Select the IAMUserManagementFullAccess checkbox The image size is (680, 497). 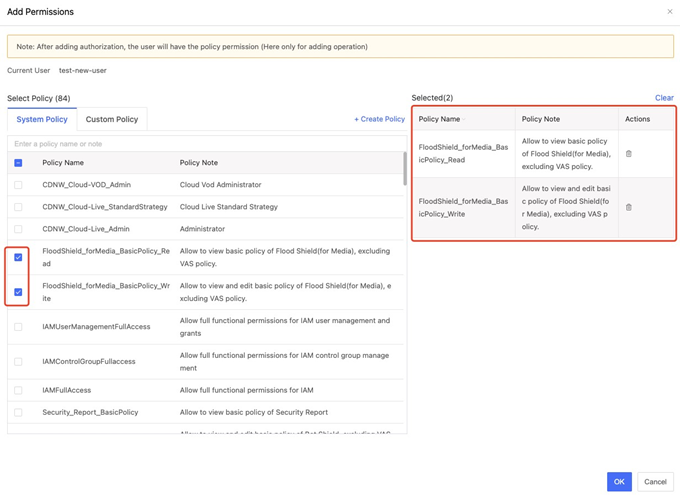pos(18,326)
